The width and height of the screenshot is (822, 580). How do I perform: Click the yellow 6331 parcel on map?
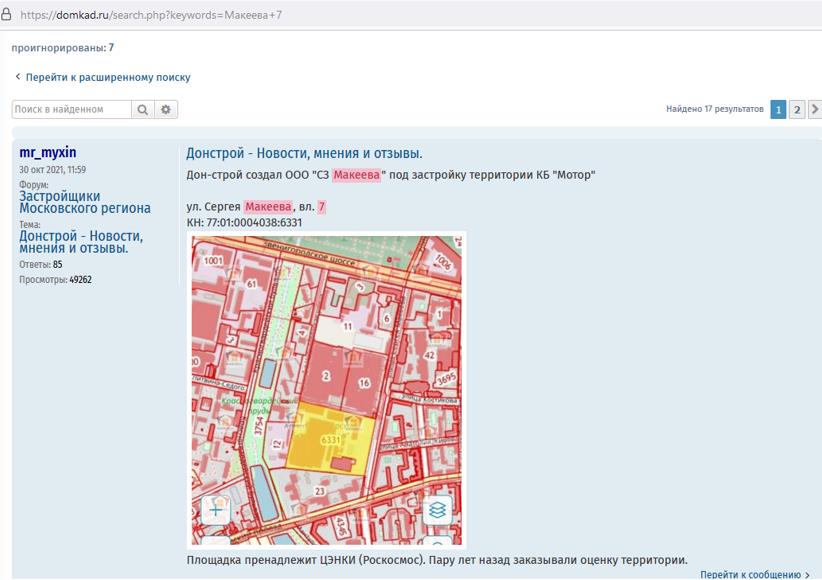(330, 440)
